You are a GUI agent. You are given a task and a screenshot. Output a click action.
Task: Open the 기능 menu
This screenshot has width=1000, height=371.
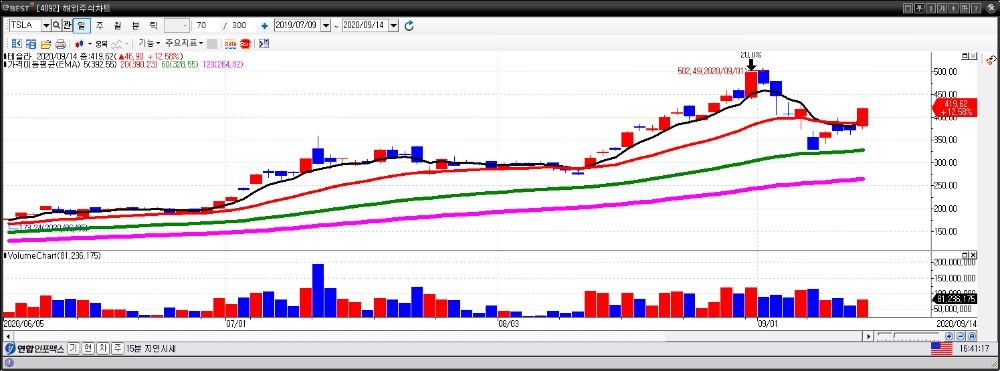point(149,43)
